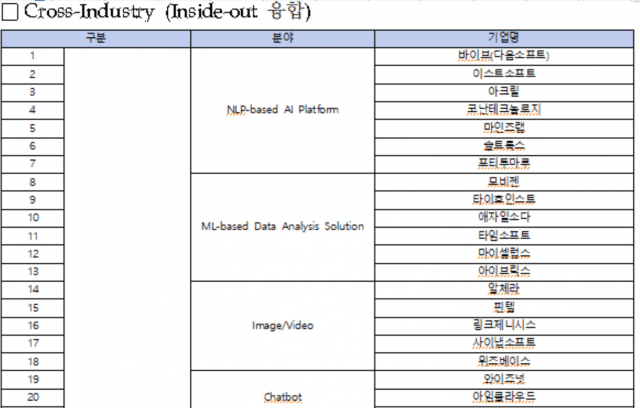Image resolution: width=640 pixels, height=408 pixels.
Task: Click row number "9" beside 타이호인스트
Action: (x=33, y=200)
